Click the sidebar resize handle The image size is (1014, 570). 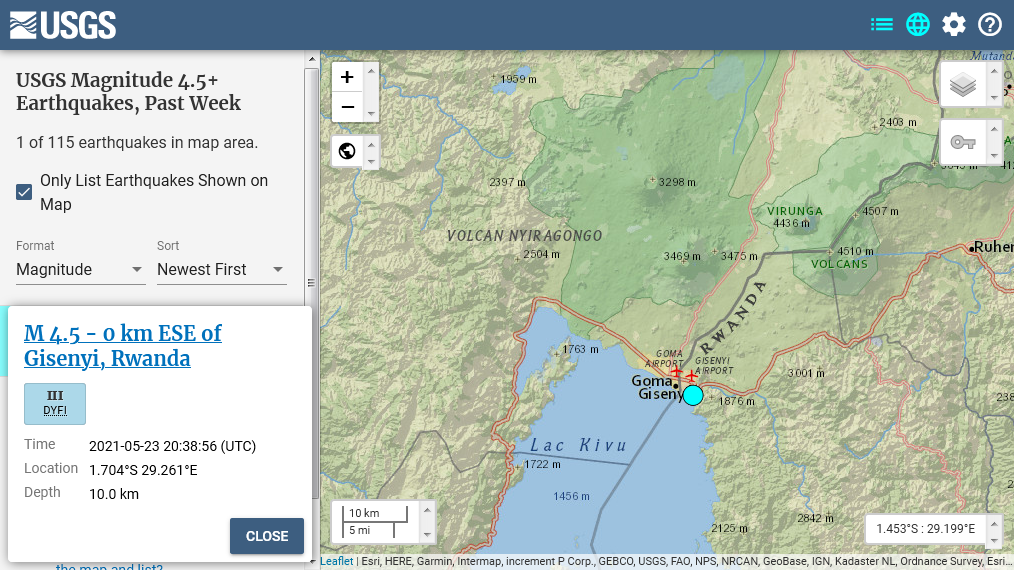311,283
